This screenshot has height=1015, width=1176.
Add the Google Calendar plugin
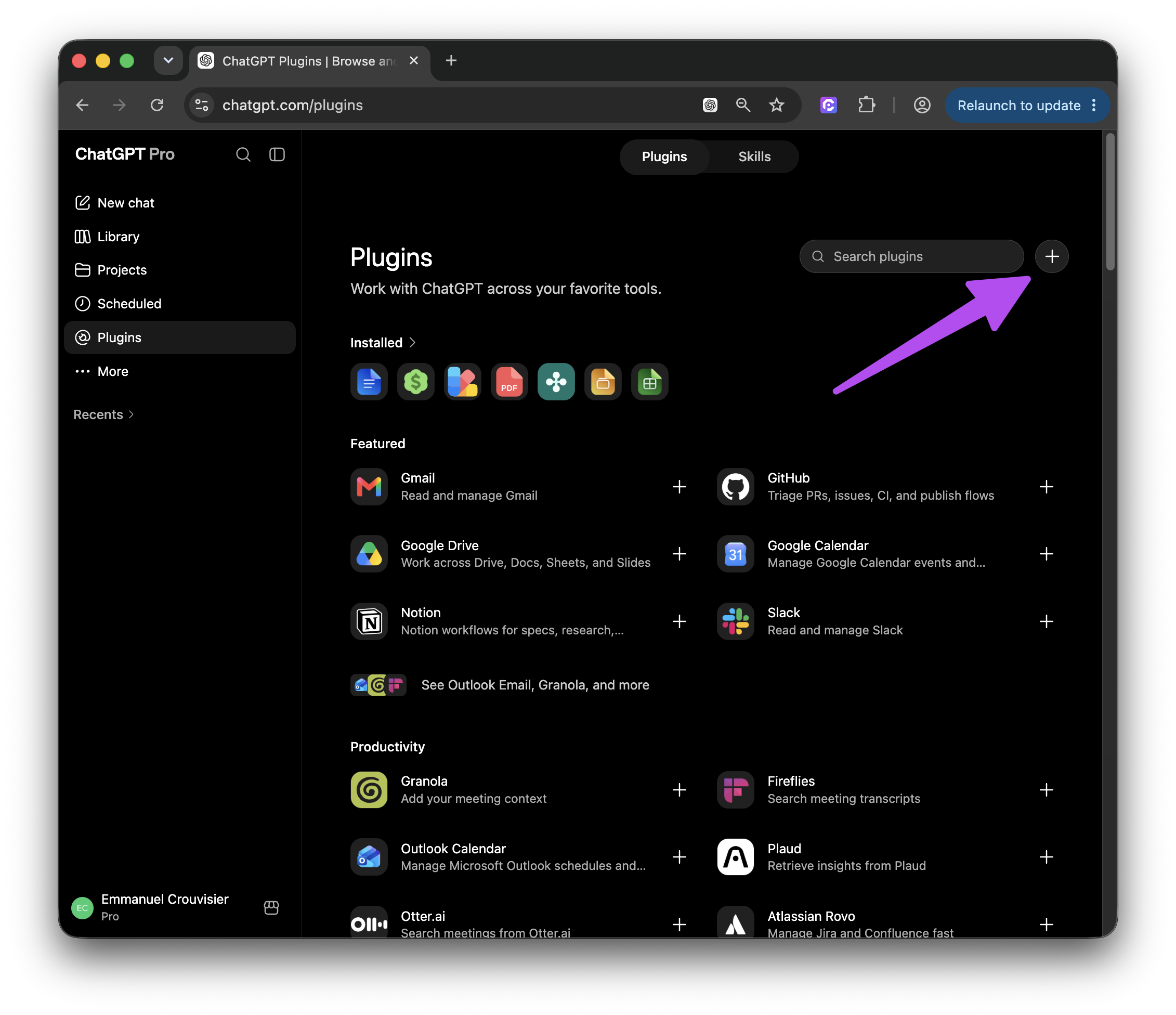coord(1047,553)
